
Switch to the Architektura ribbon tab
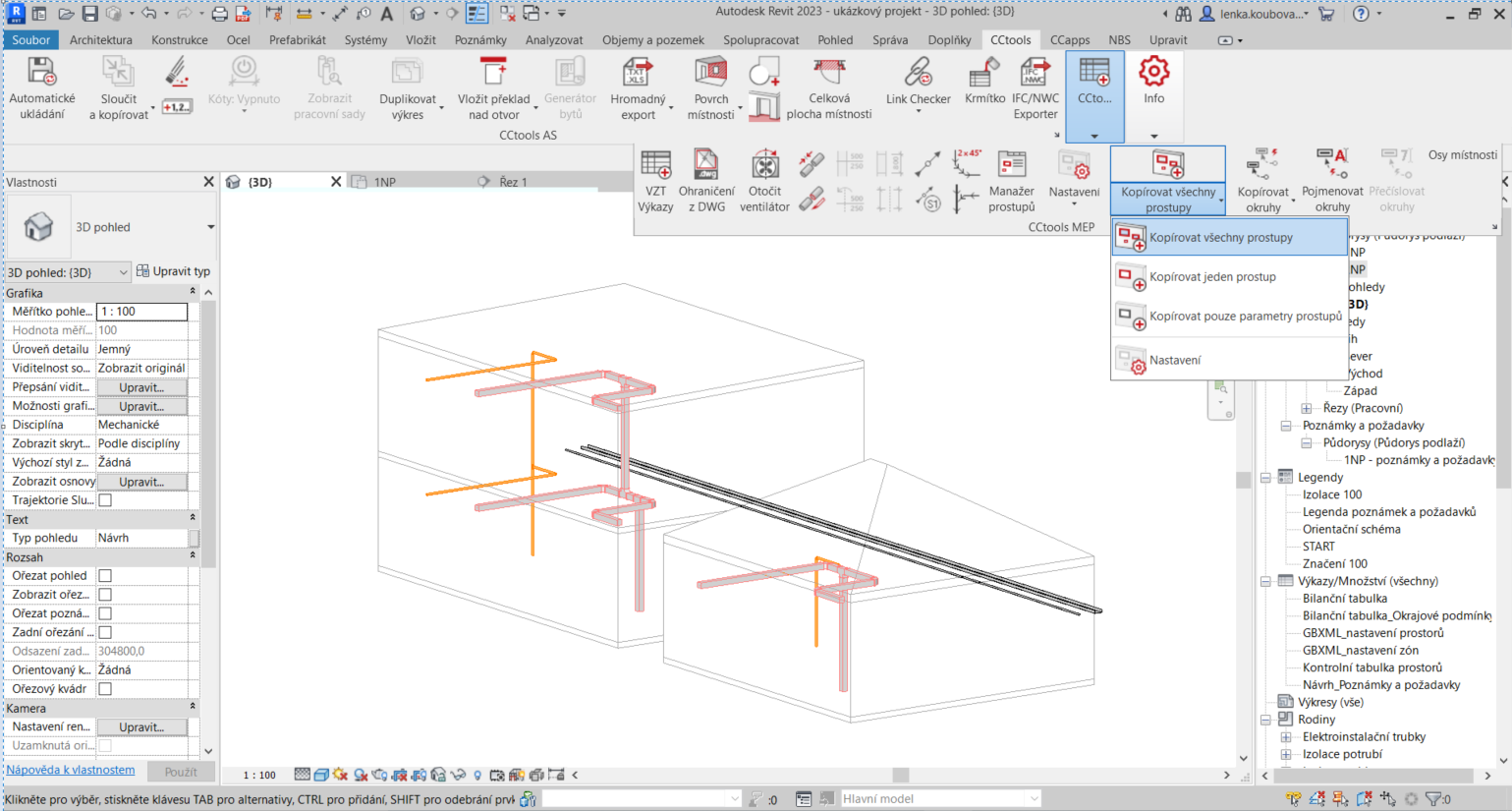(x=100, y=40)
